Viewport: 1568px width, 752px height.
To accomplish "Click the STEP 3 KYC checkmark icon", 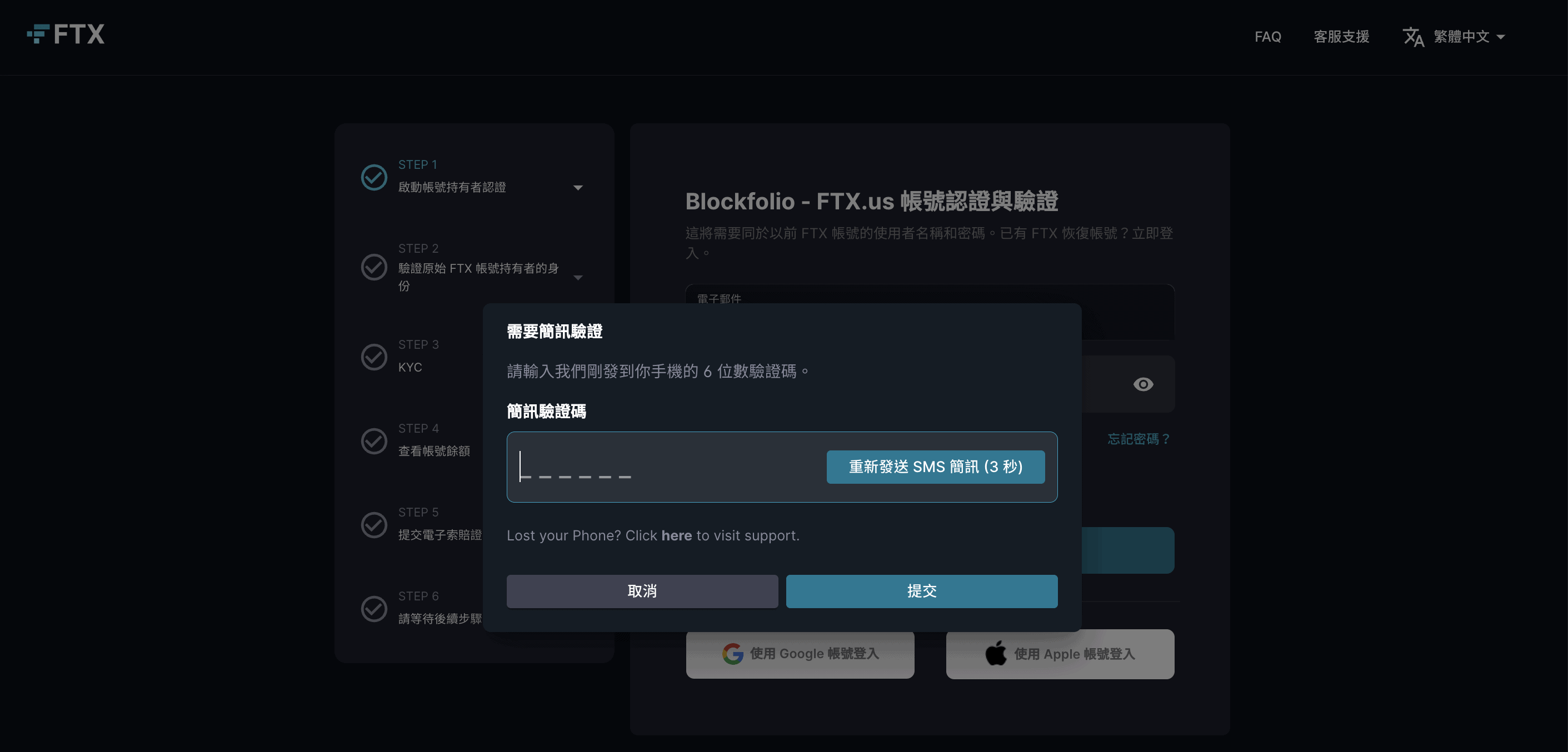I will (374, 357).
